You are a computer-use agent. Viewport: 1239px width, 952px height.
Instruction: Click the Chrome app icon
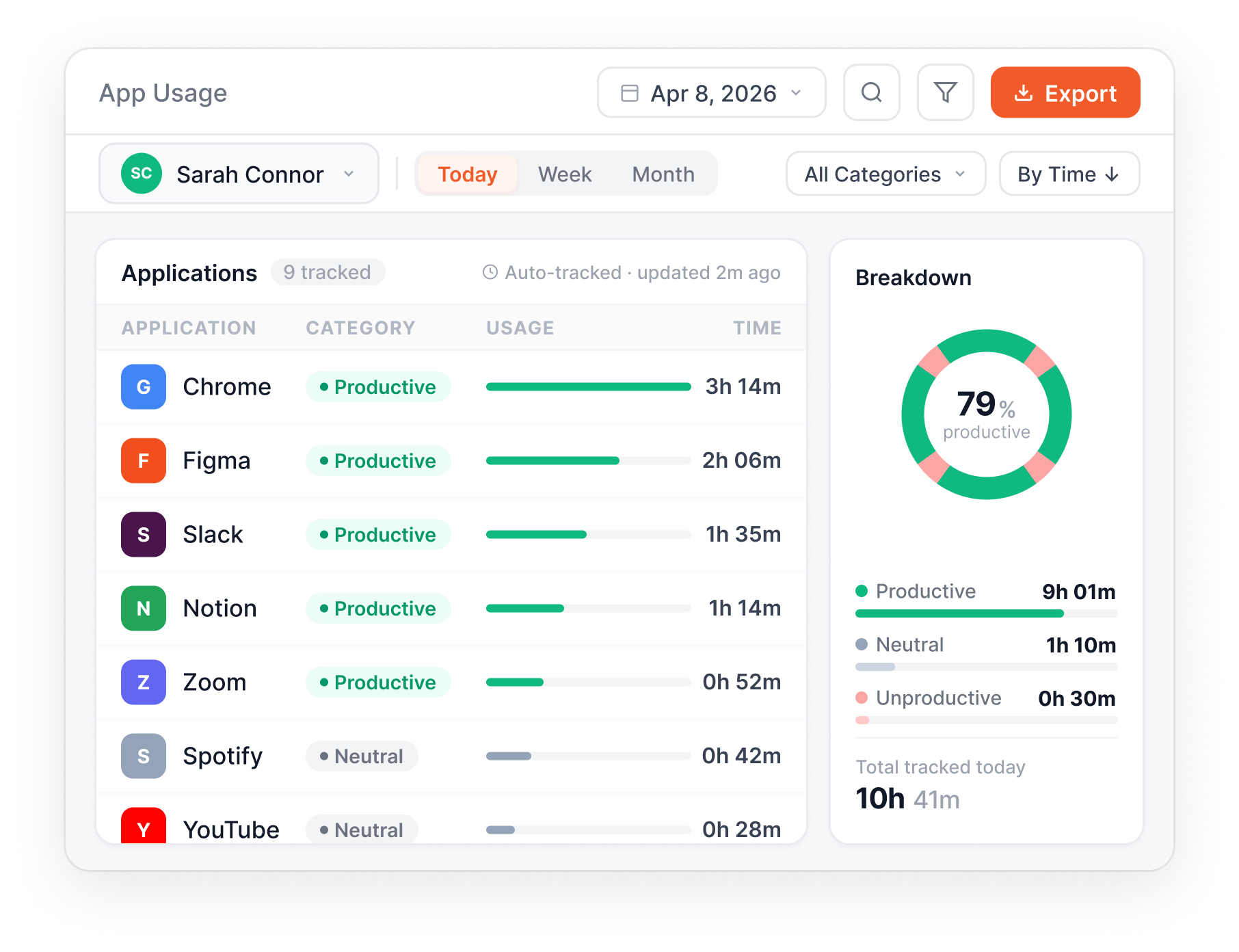pos(143,386)
